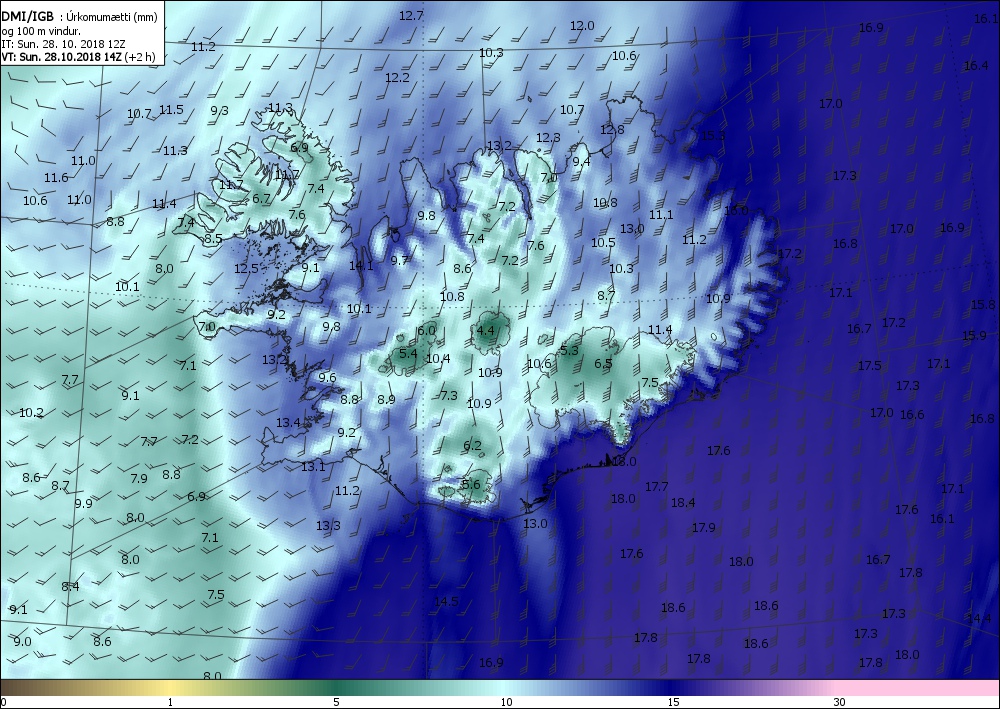
Task: Click the 16.6 value east of Iceland
Action: click(x=912, y=414)
